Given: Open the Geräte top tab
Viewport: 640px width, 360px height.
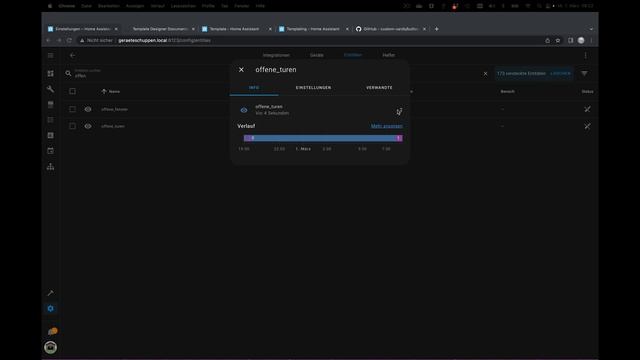Looking at the screenshot, I should tap(317, 55).
